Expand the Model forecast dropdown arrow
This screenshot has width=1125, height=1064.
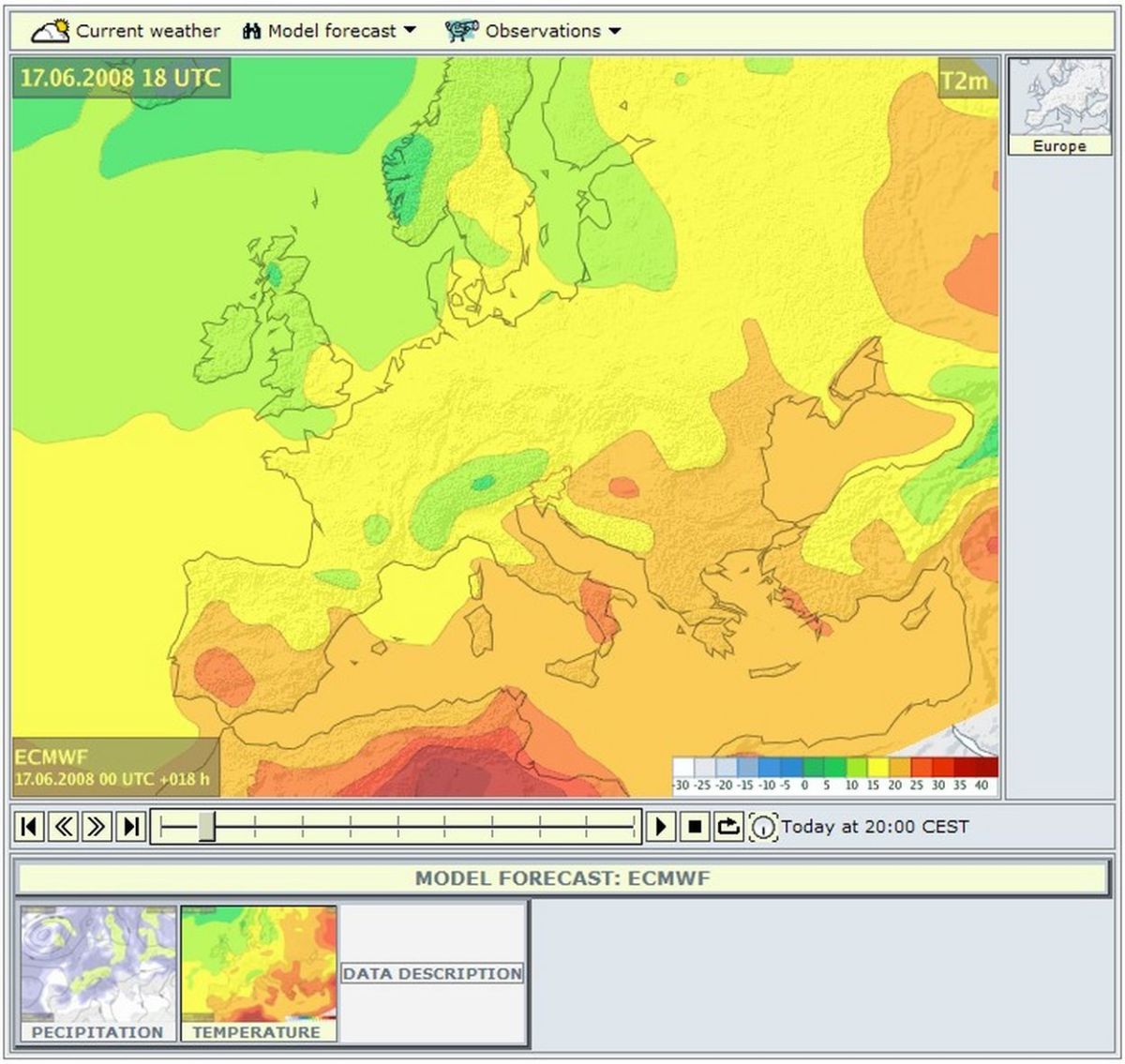pyautogui.click(x=410, y=31)
